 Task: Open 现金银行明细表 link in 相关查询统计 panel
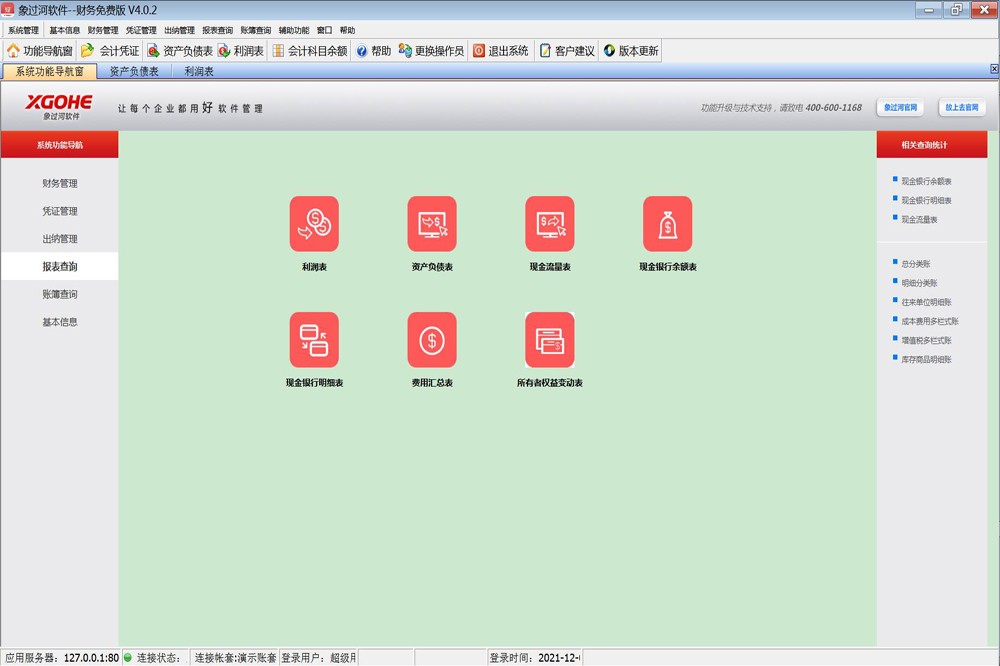click(926, 200)
